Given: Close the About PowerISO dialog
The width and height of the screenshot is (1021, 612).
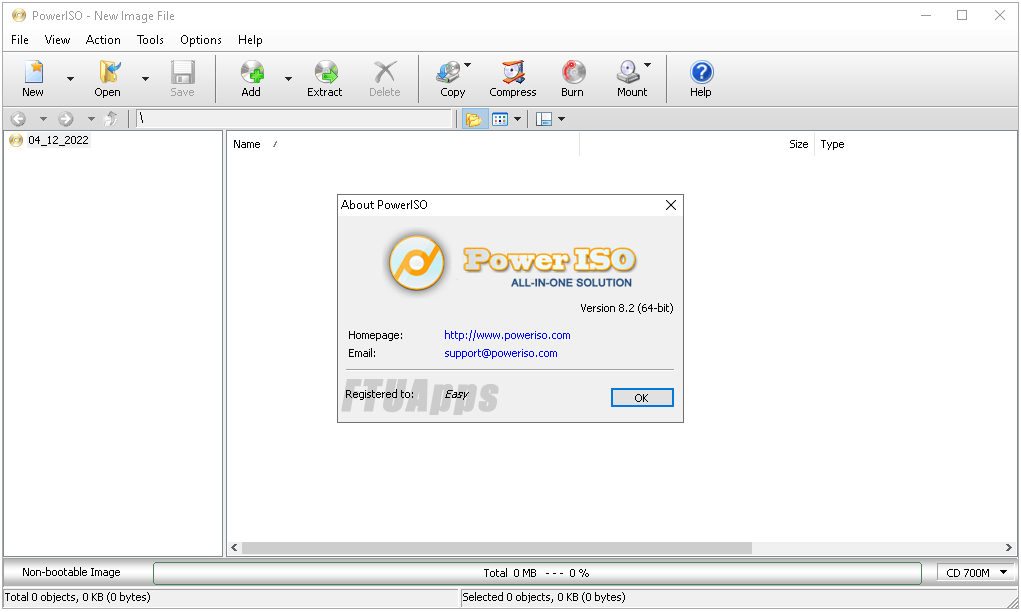Looking at the screenshot, I should click(671, 205).
